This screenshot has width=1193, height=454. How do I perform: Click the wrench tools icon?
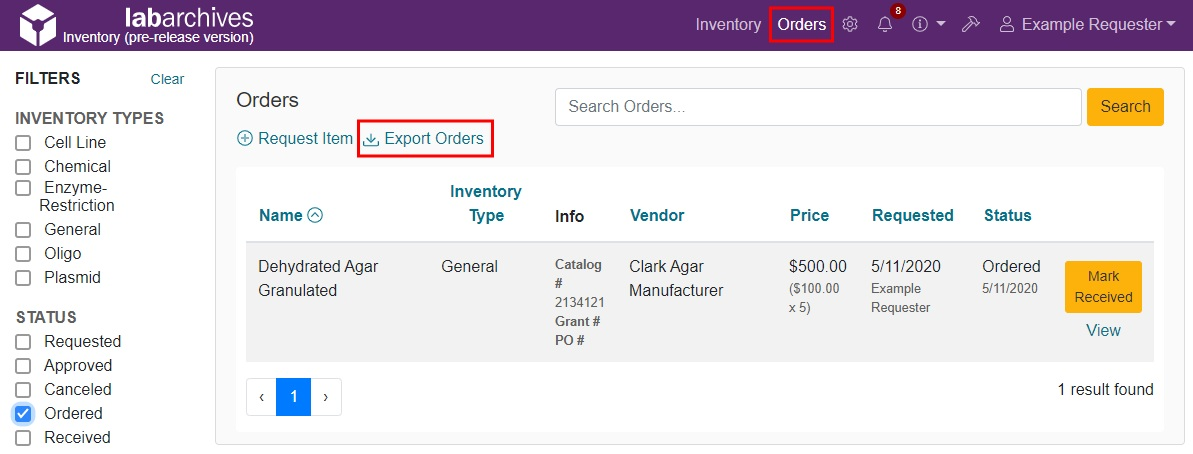point(969,25)
